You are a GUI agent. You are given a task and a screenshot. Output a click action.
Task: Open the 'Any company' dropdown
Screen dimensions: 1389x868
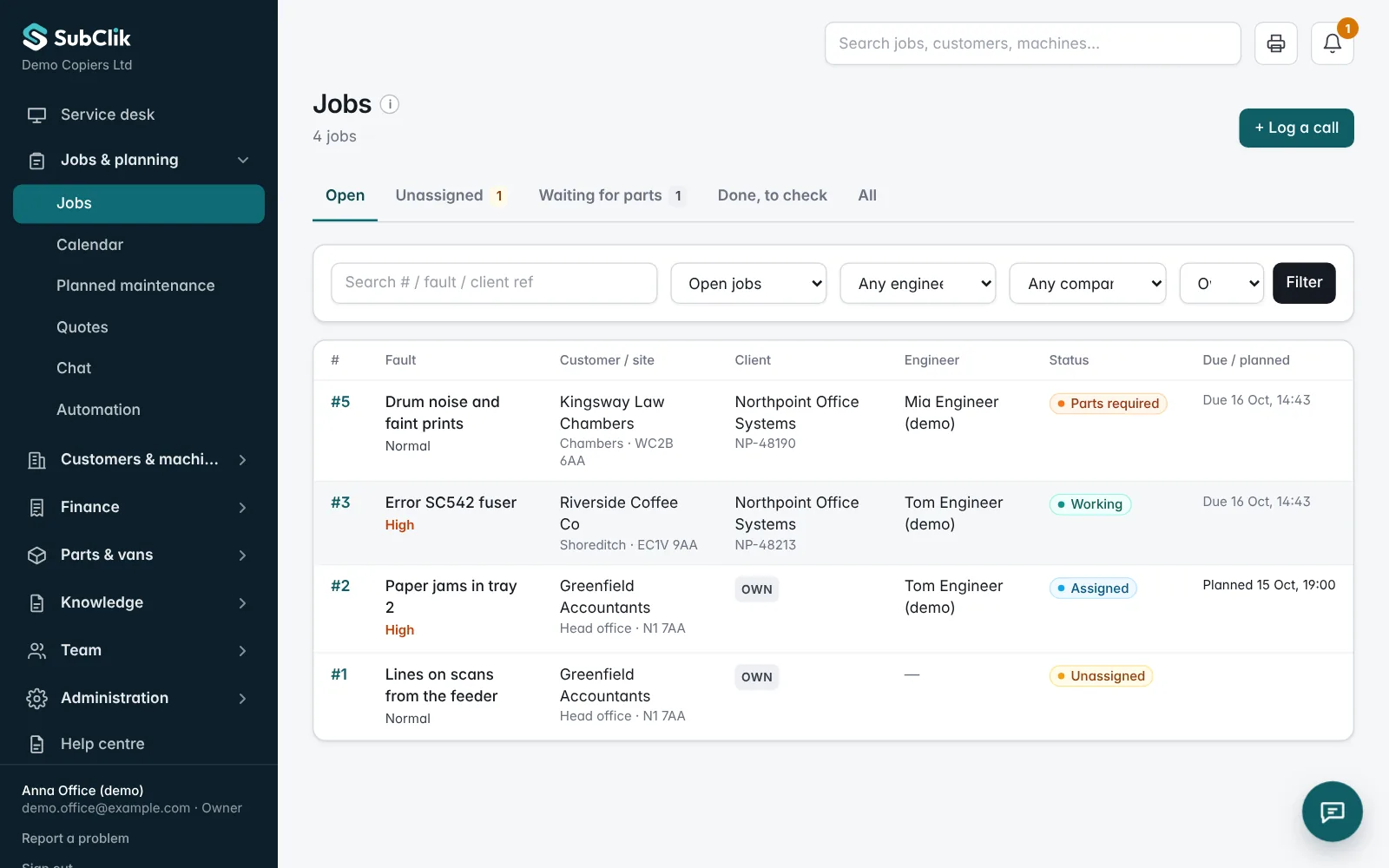click(x=1087, y=283)
